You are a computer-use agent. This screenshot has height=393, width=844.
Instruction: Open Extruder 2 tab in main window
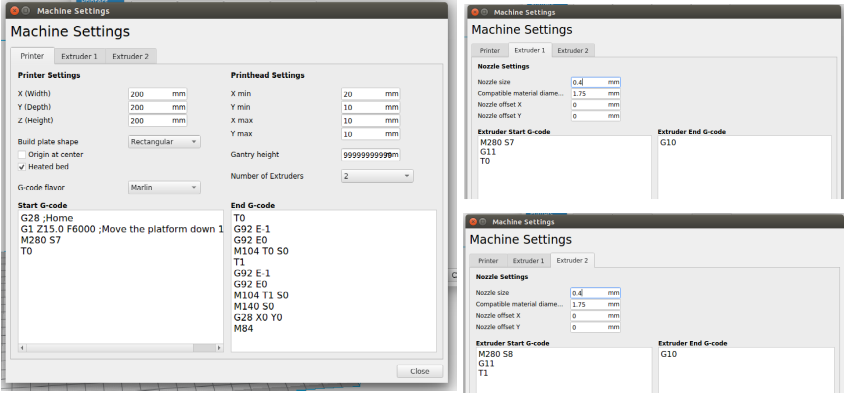click(131, 56)
